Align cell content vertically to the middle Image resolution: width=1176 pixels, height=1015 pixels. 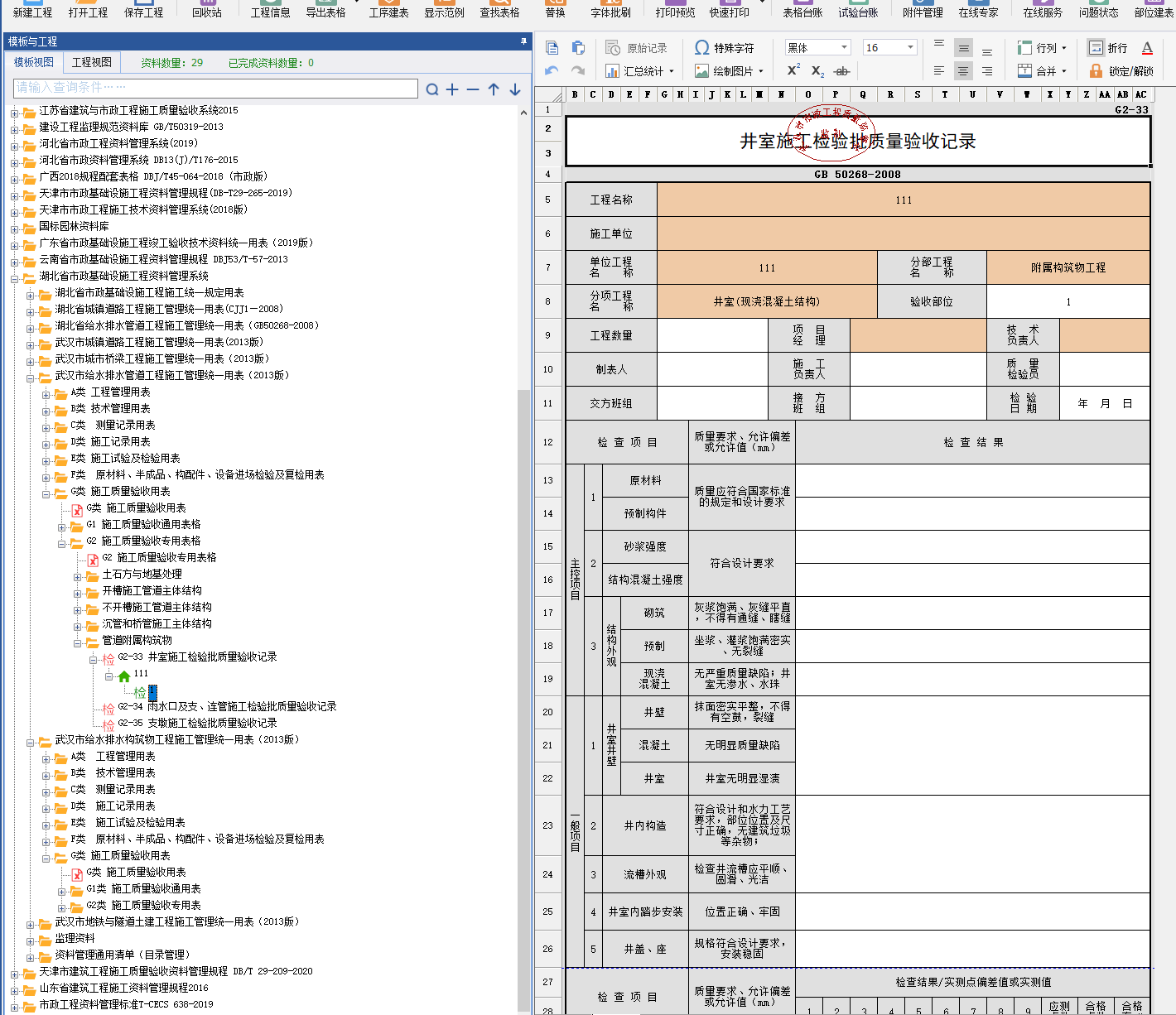point(963,48)
